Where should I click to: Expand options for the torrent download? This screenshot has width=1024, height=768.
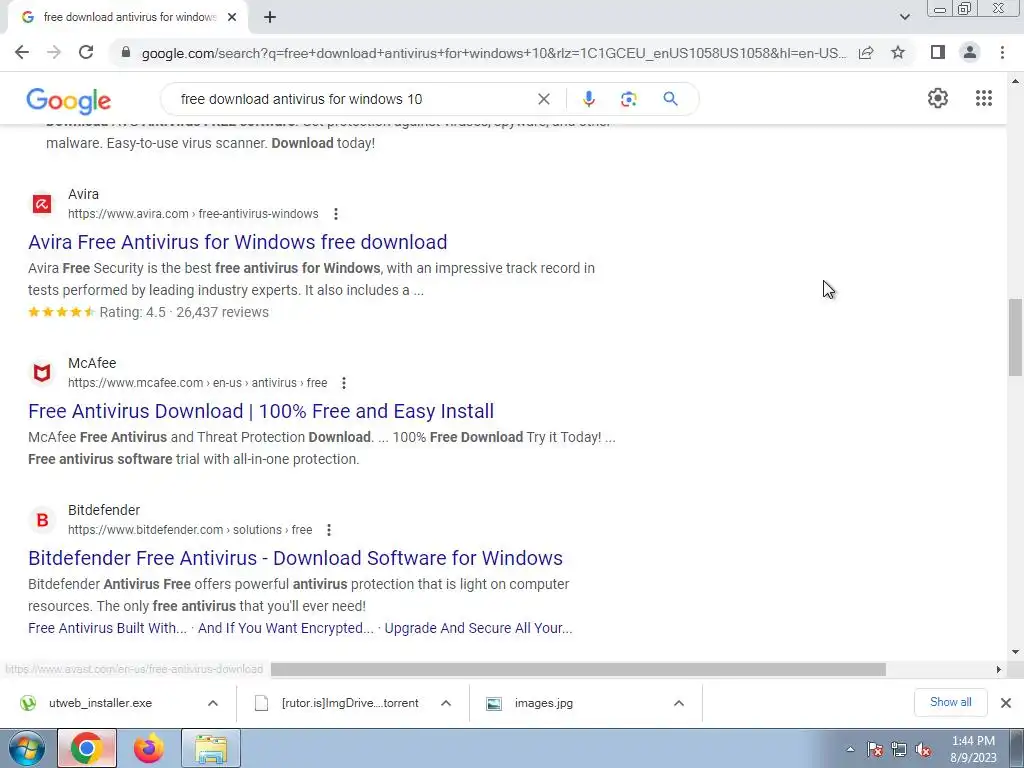[446, 703]
